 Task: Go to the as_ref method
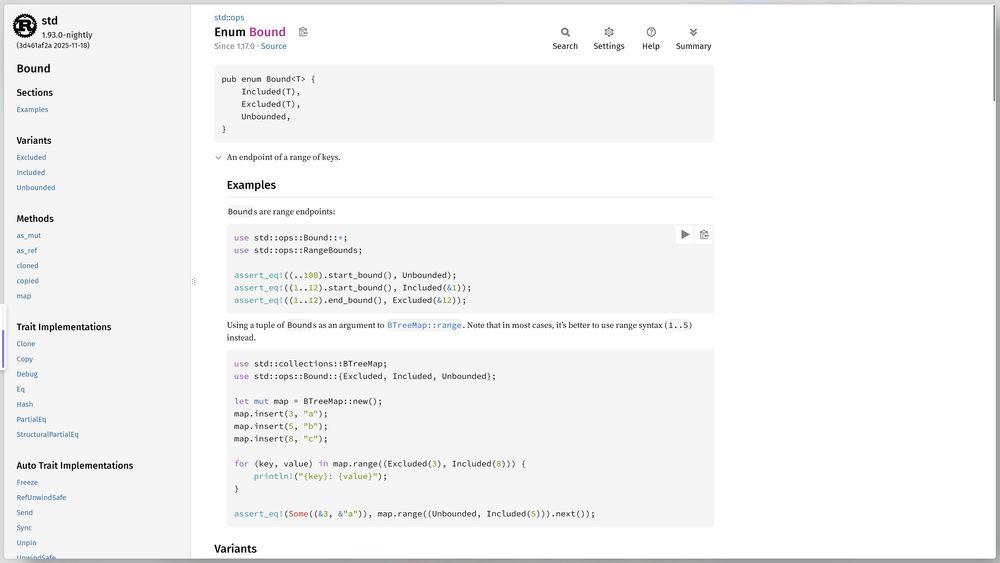(27, 251)
